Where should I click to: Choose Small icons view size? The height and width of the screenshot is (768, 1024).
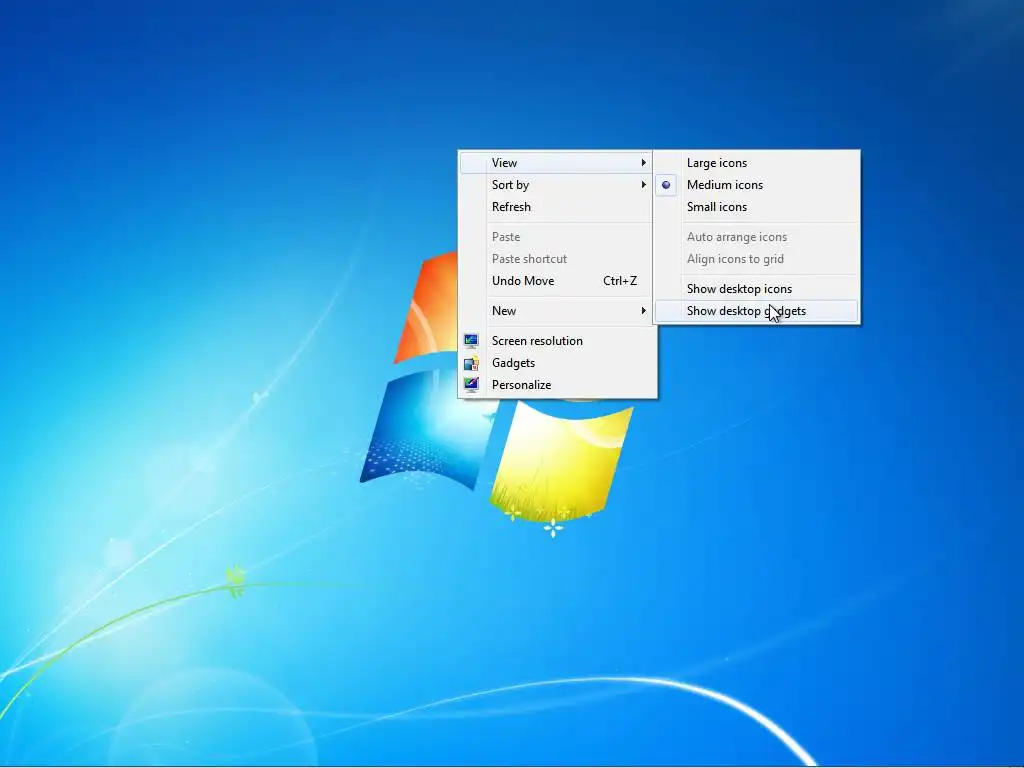(x=757, y=207)
